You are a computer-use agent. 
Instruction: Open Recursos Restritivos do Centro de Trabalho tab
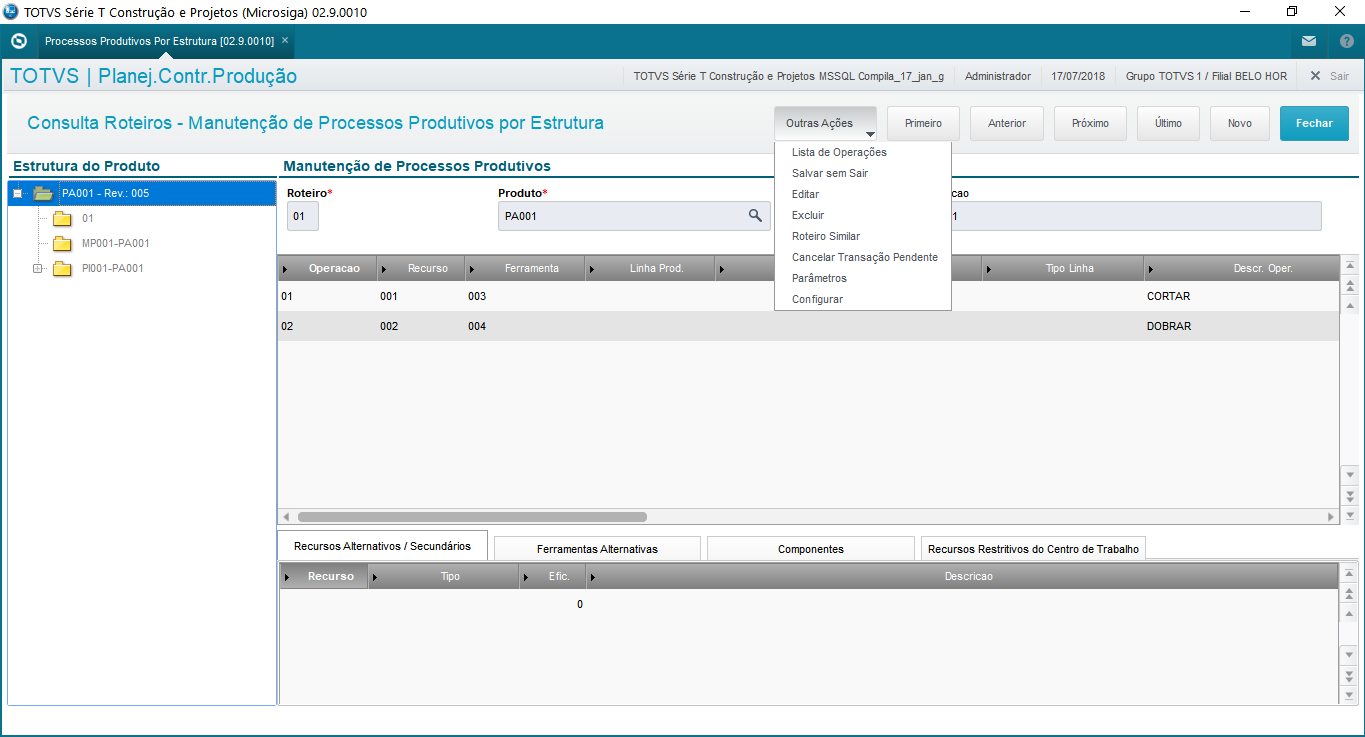click(x=1033, y=549)
